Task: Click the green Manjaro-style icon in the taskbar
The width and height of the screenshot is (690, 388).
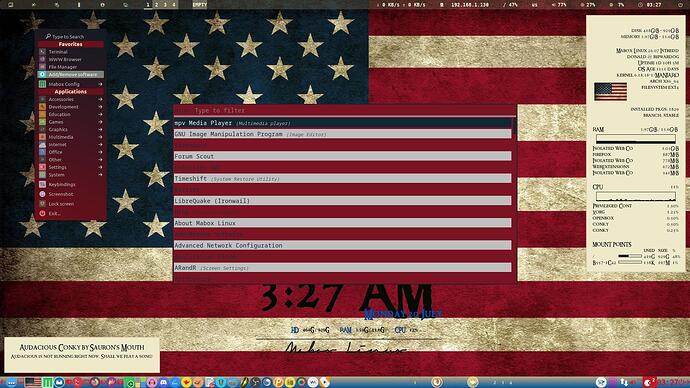Action: (47, 382)
